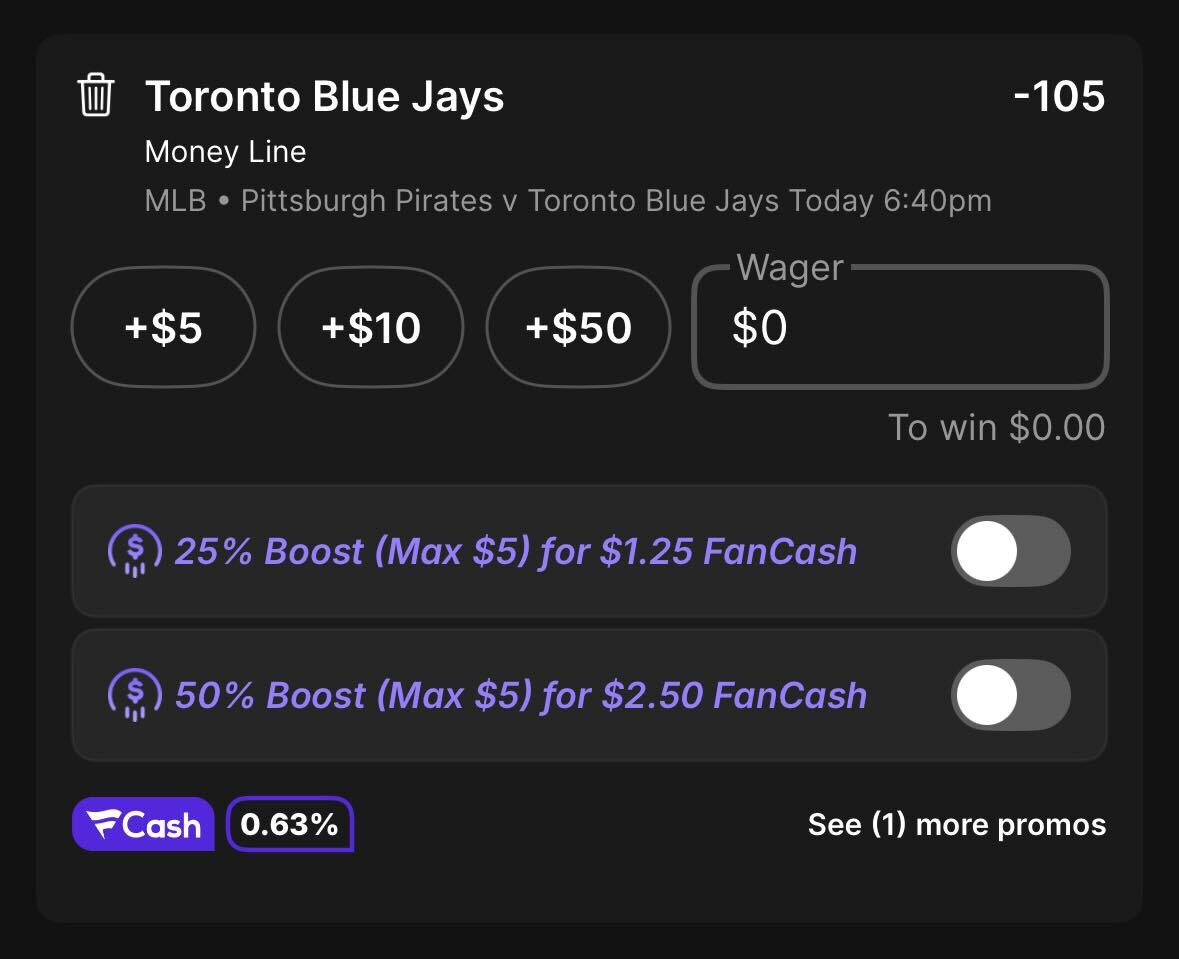Click the MLB league label
1179x959 pixels.
click(x=175, y=201)
